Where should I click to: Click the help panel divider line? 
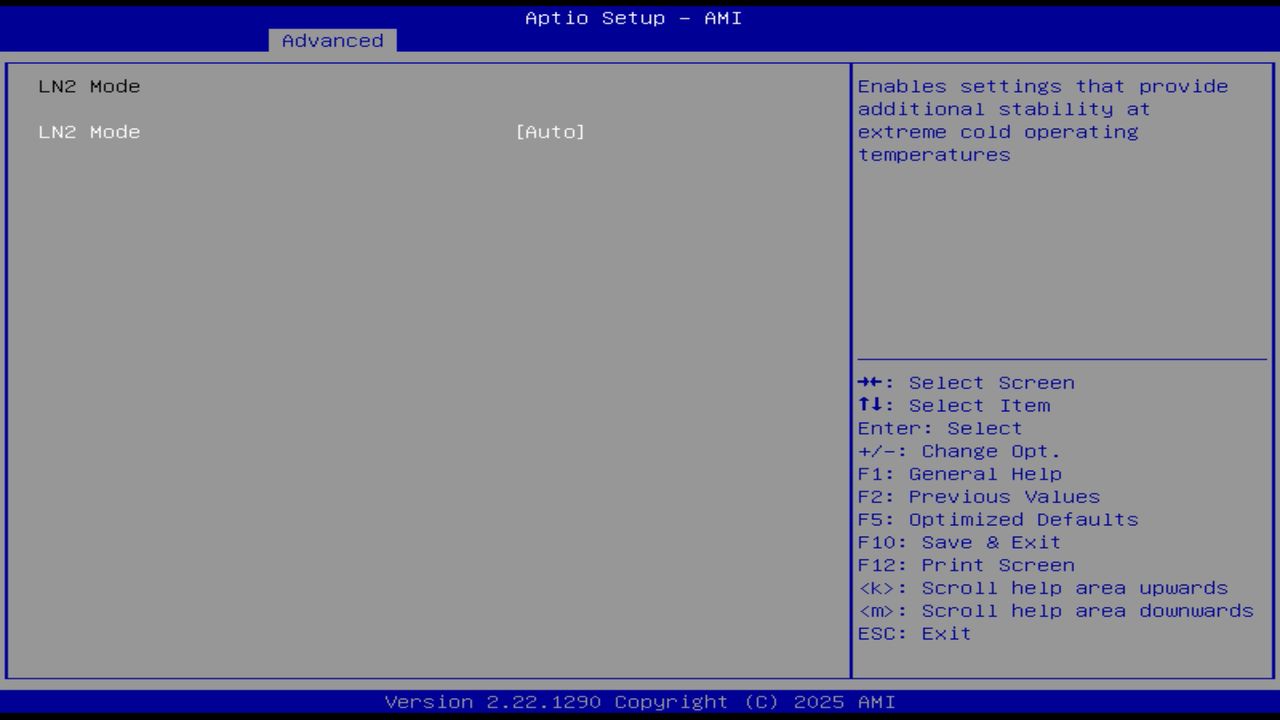click(x=1063, y=357)
